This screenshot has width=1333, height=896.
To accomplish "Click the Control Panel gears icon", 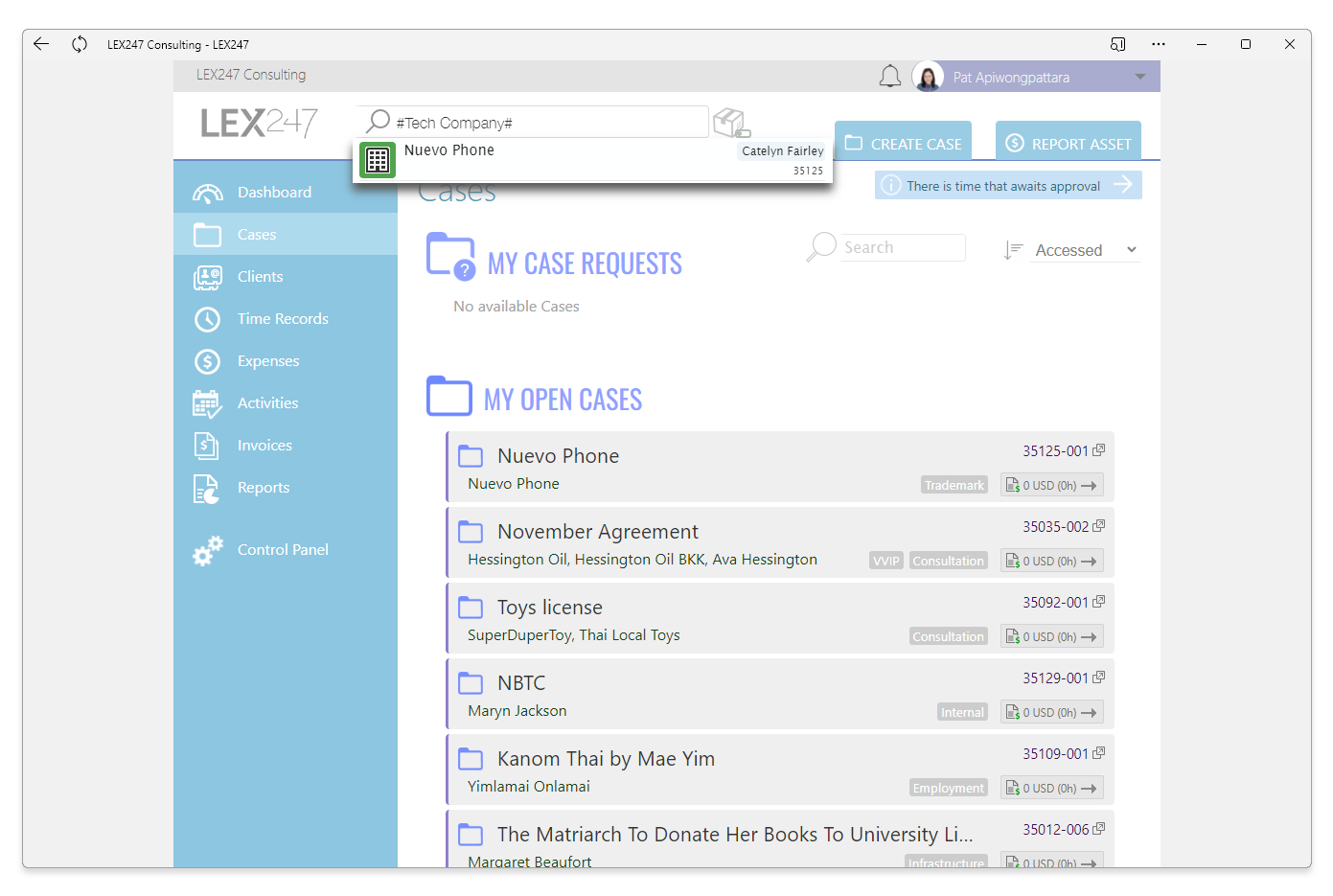I will tap(208, 550).
